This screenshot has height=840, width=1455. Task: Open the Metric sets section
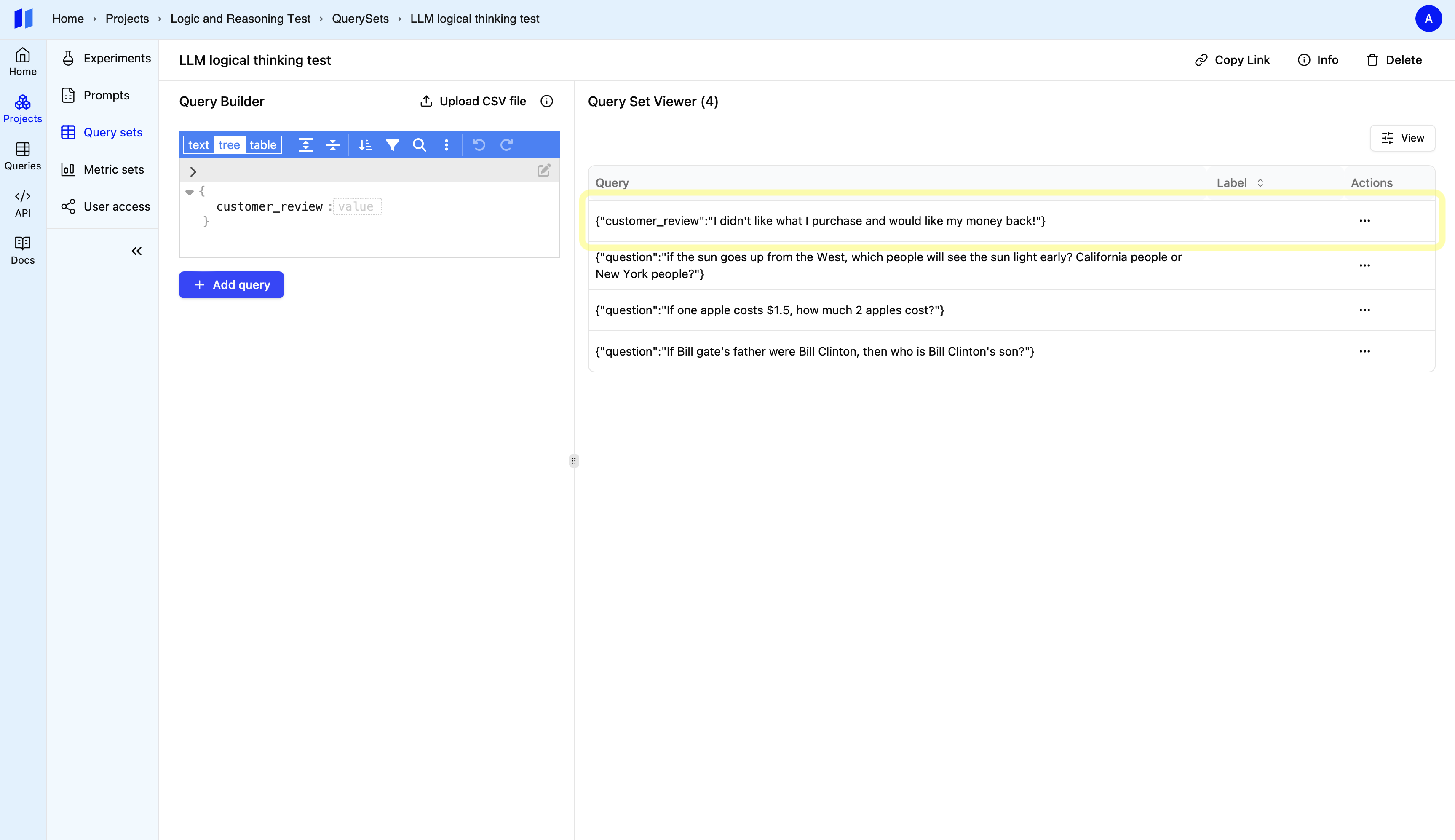tap(114, 170)
